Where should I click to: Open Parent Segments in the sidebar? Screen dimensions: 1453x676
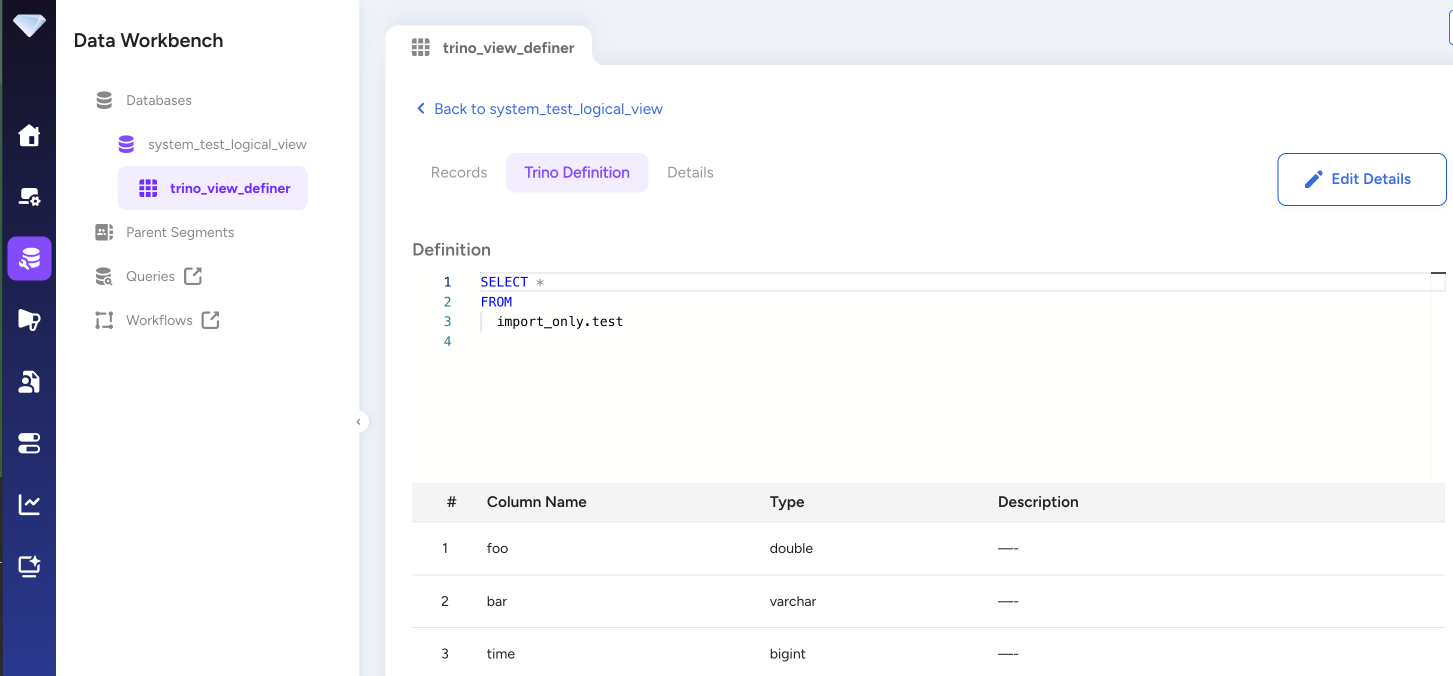point(179,232)
